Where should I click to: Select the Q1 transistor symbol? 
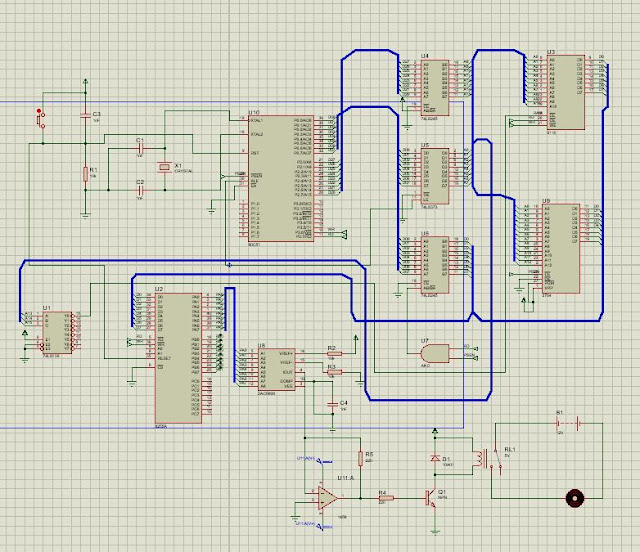point(431,498)
